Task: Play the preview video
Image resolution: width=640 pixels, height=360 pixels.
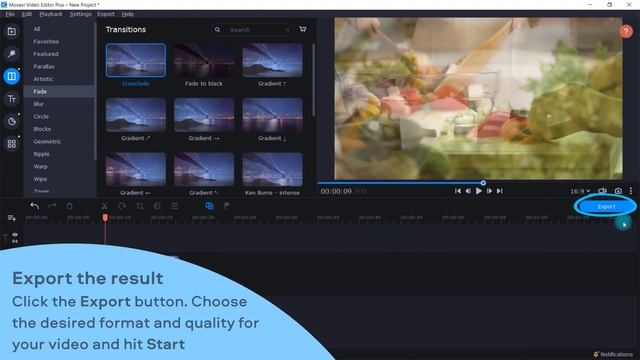Action: (478, 191)
